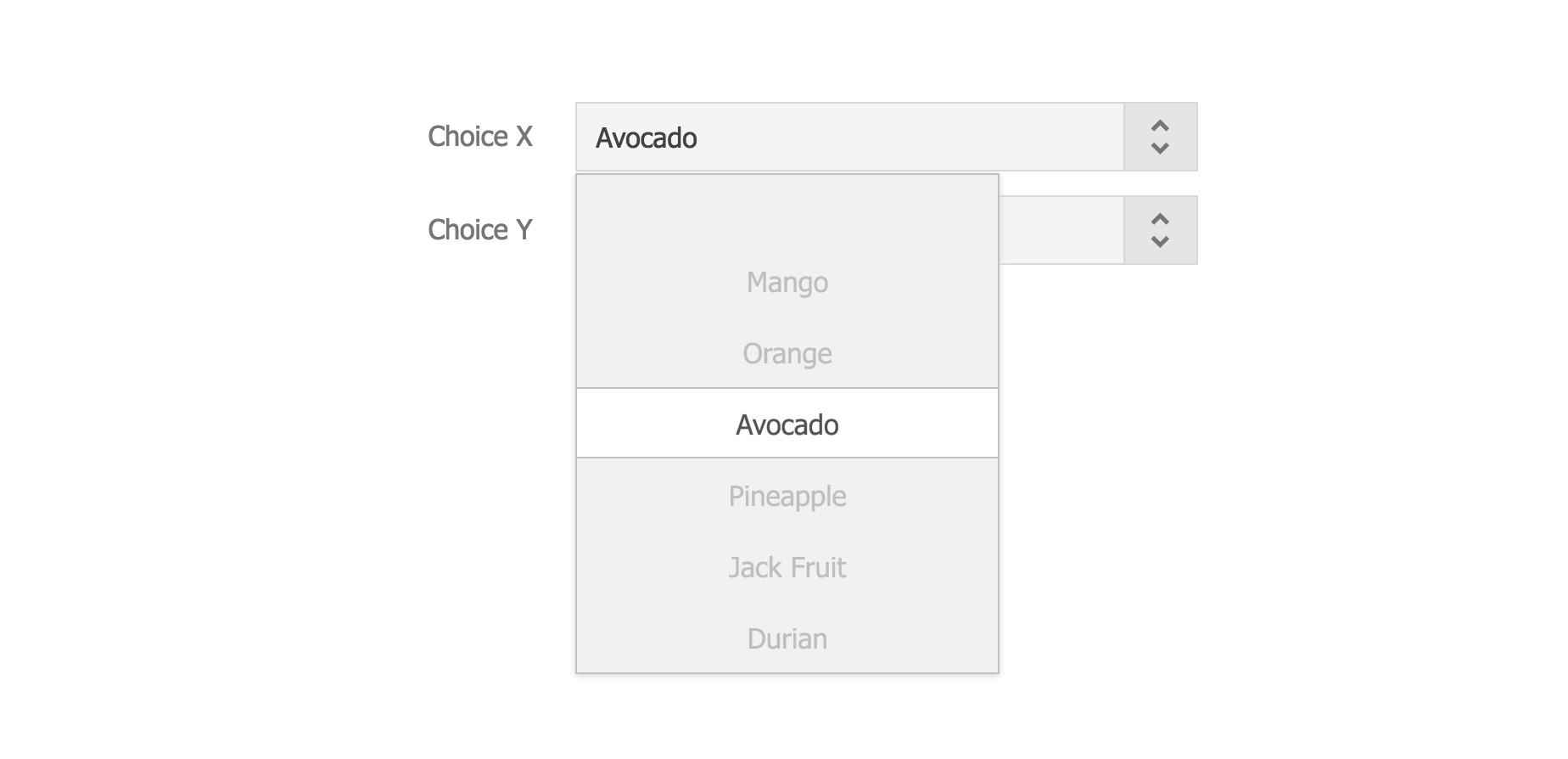The image size is (1568, 759).
Task: Click the down chevron in Choice Y
Action: click(1160, 242)
